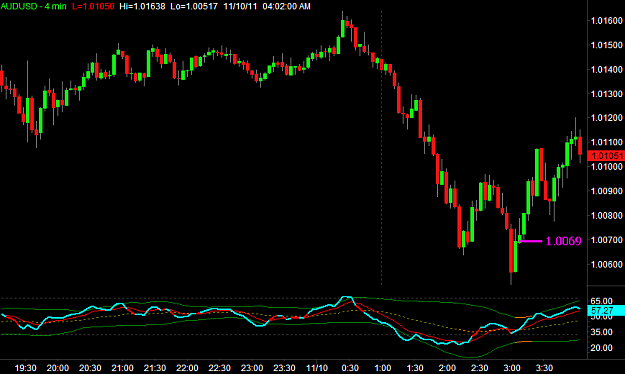Click the 22:30 time axis label
Screen dimensions: 625x374
pos(220,368)
